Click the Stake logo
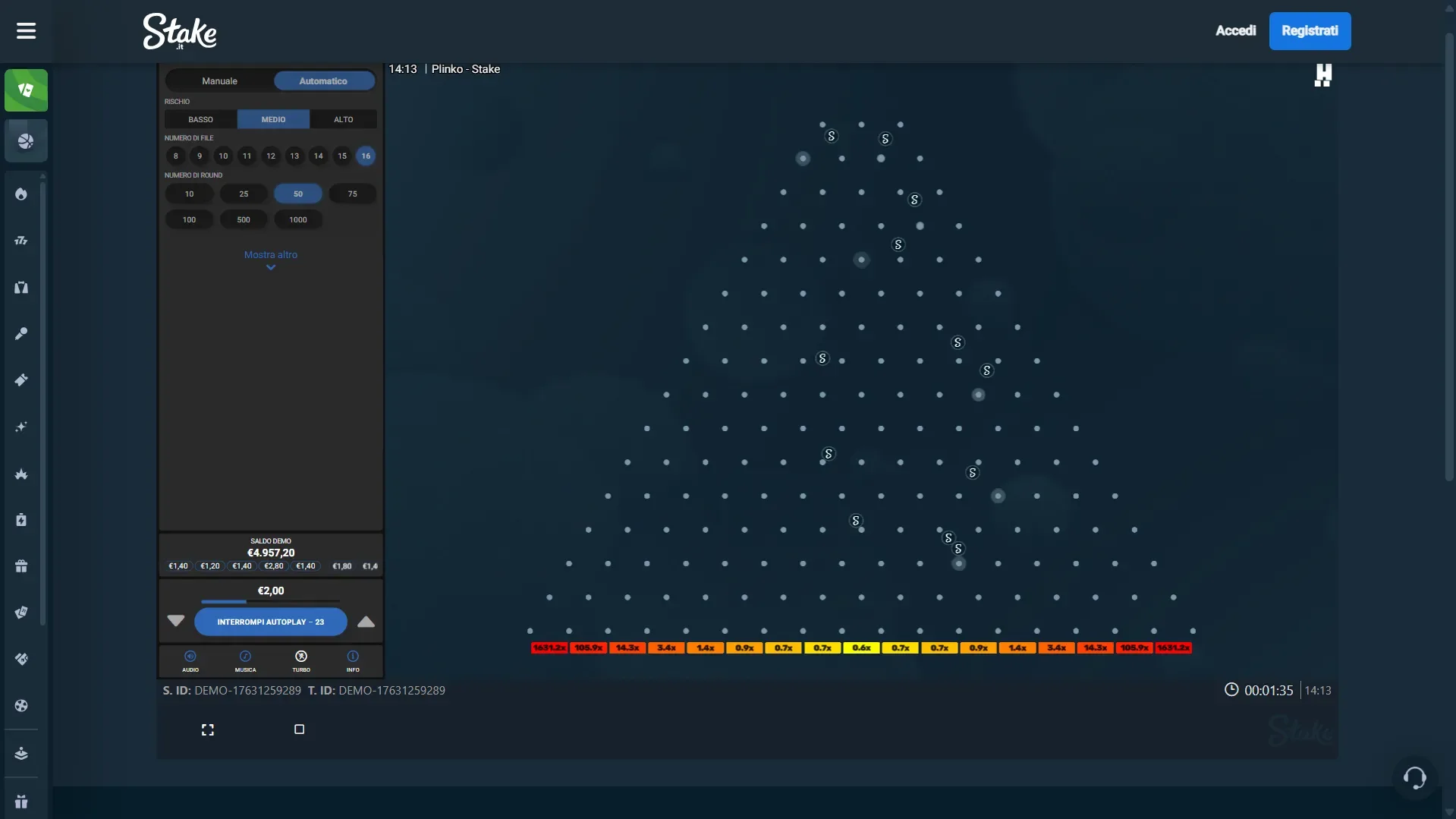The width and height of the screenshot is (1456, 819). click(x=180, y=32)
